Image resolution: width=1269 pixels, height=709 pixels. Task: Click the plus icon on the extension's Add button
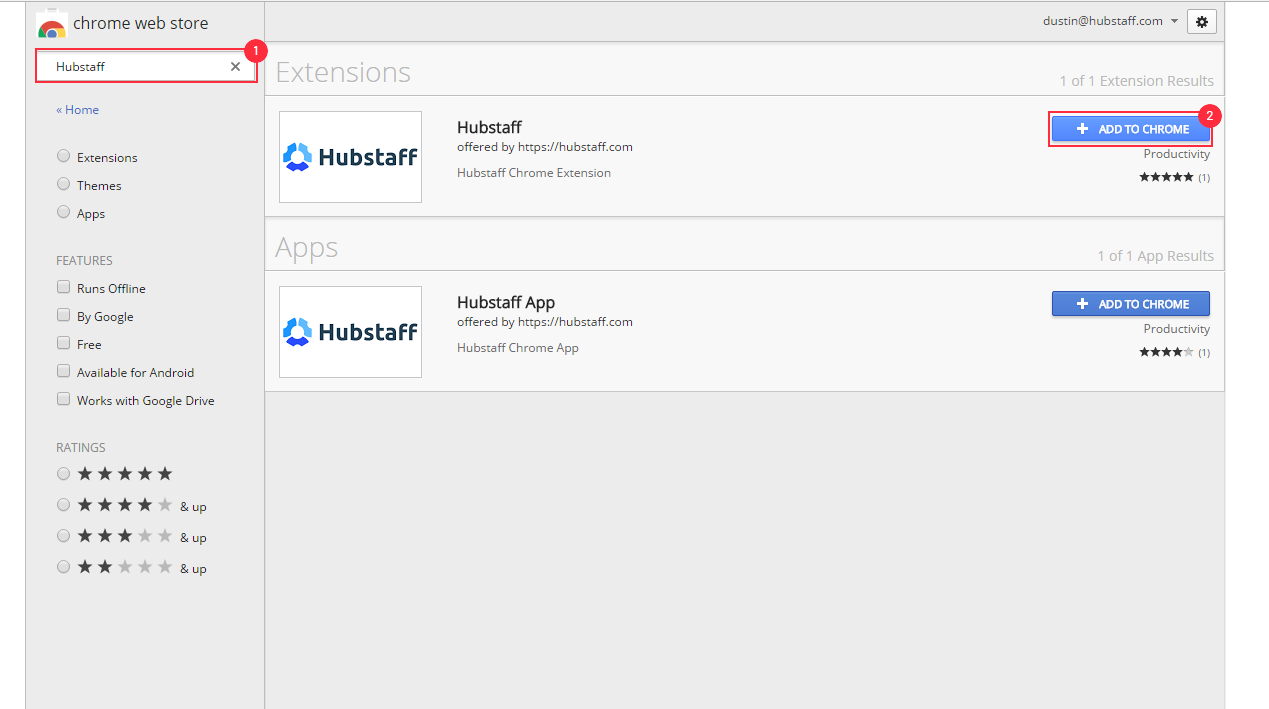pos(1081,128)
